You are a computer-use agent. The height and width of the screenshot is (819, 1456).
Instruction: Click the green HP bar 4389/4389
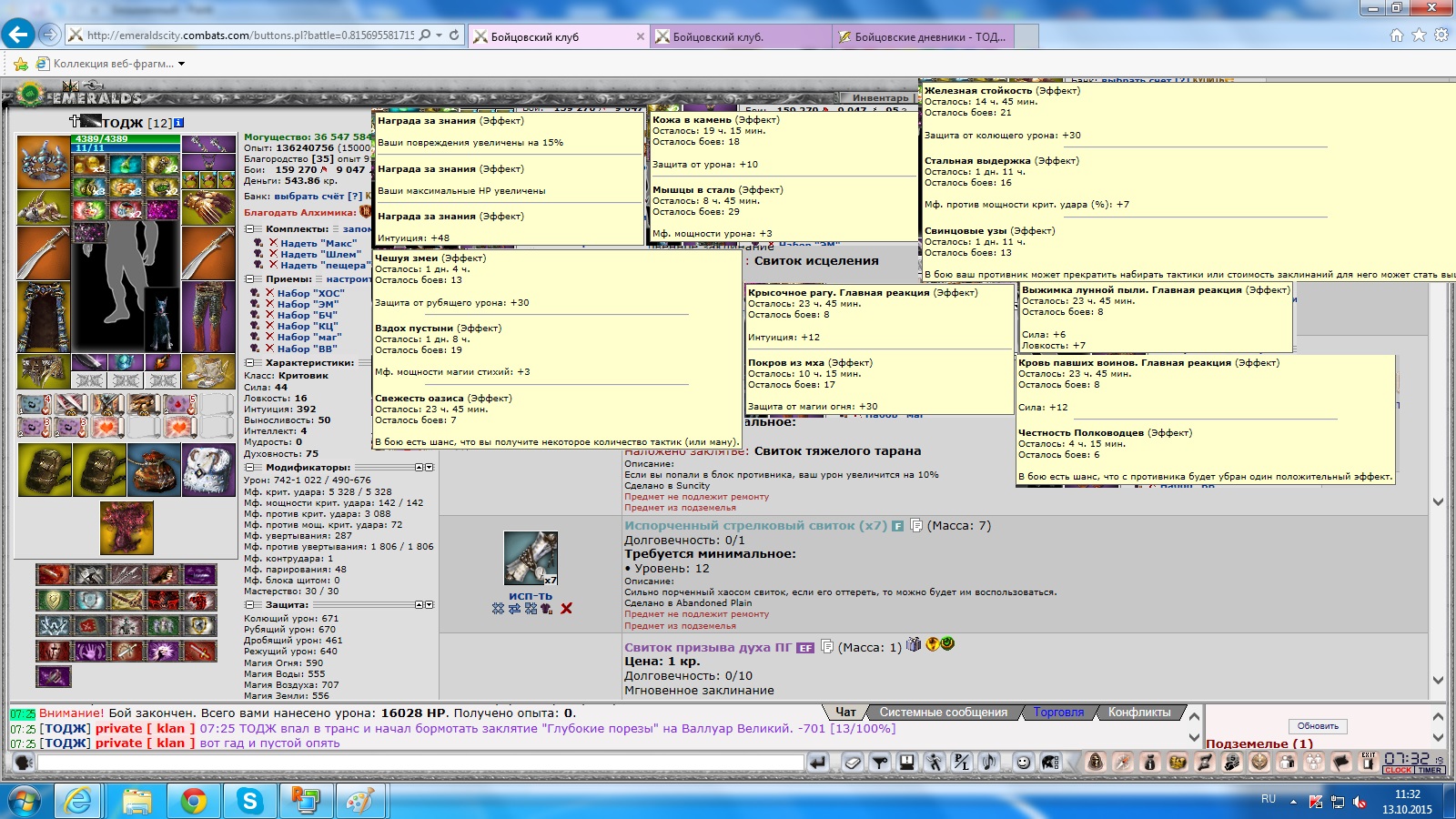click(126, 139)
